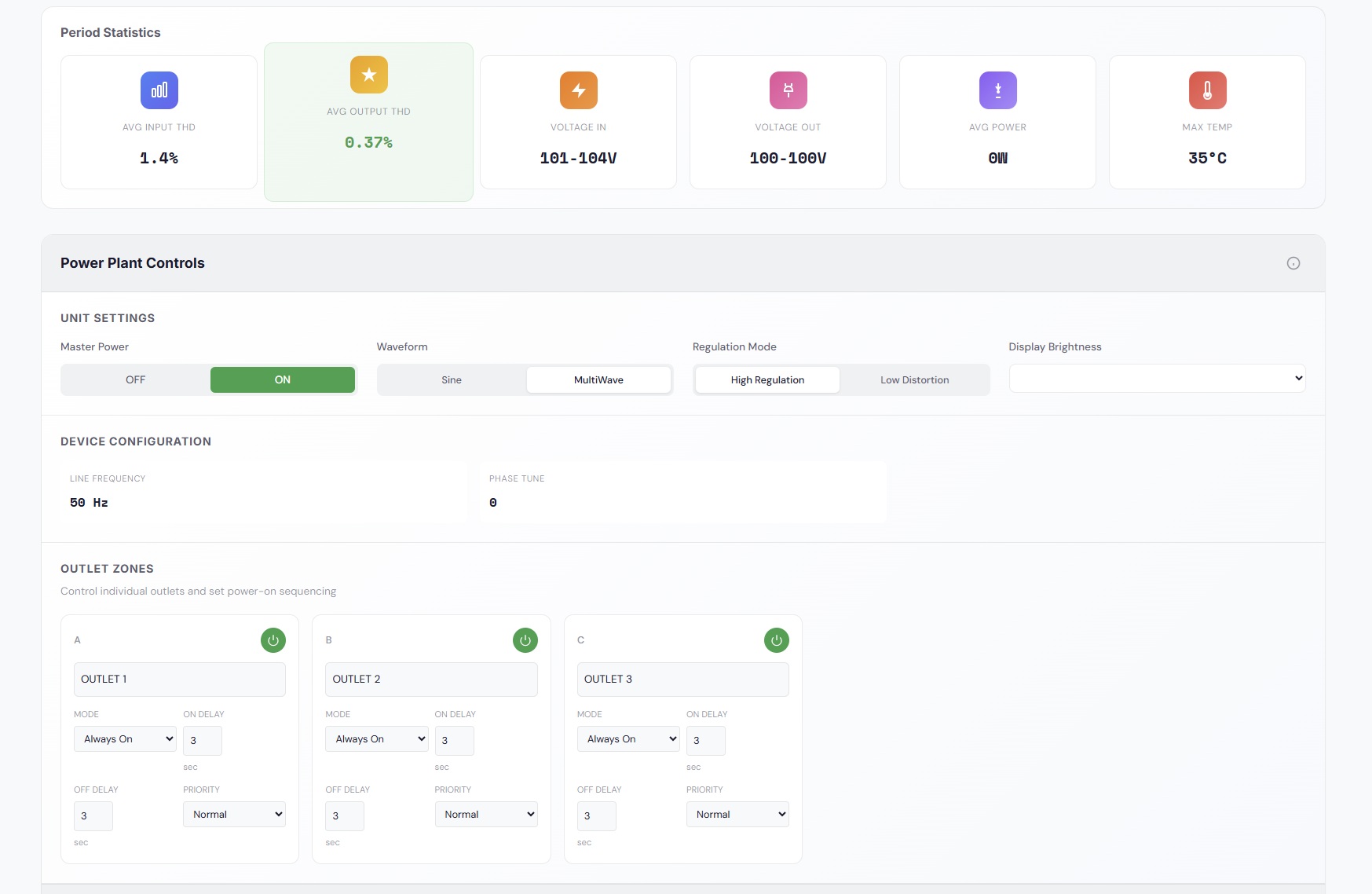Open Mode dropdown for Outlet 1
This screenshot has height=894, width=1372.
pyautogui.click(x=125, y=739)
